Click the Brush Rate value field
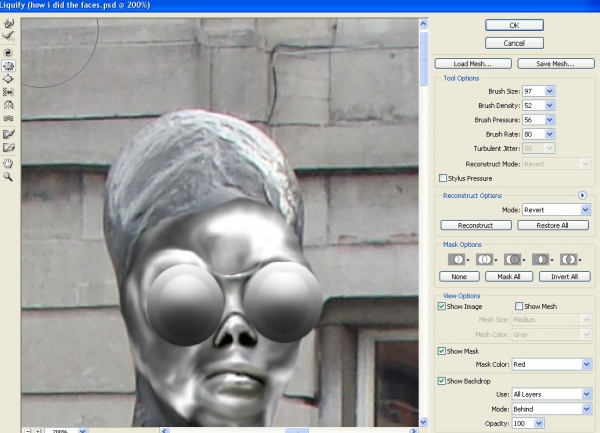The height and width of the screenshot is (433, 600). coord(534,134)
